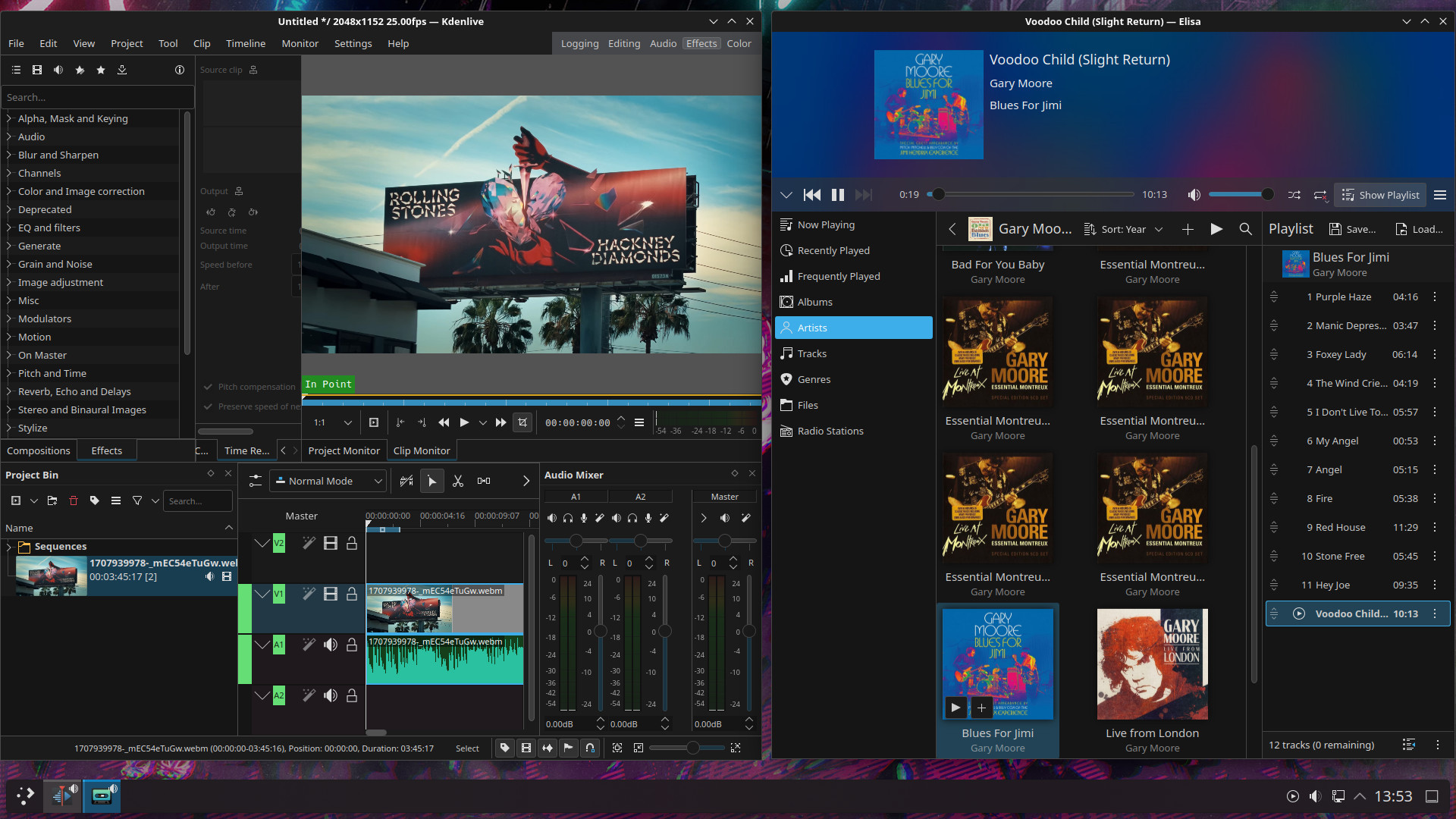This screenshot has width=1456, height=819.
Task: Click Load playlist button in Elisa
Action: pos(1420,229)
